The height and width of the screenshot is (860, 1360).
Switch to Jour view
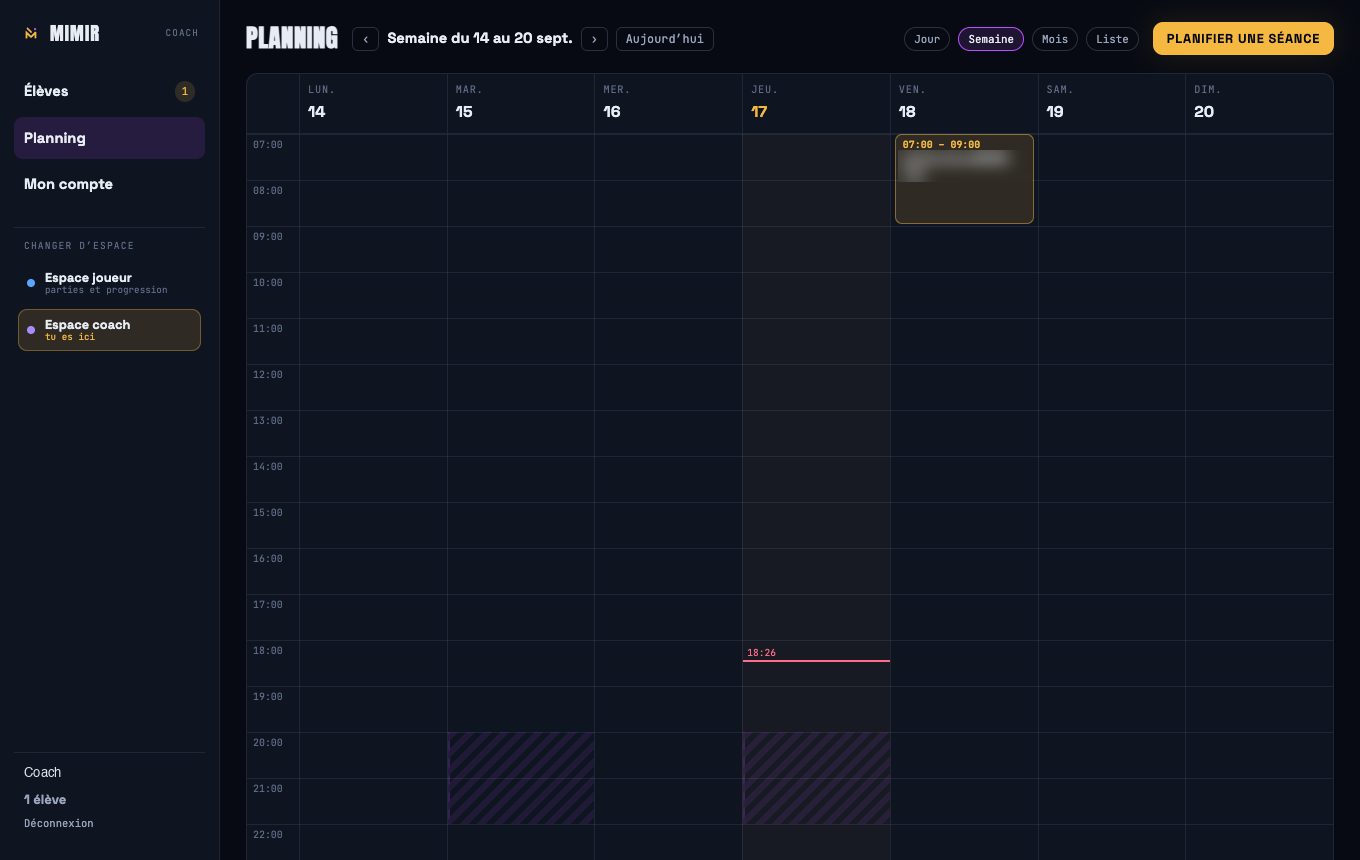[927, 39]
